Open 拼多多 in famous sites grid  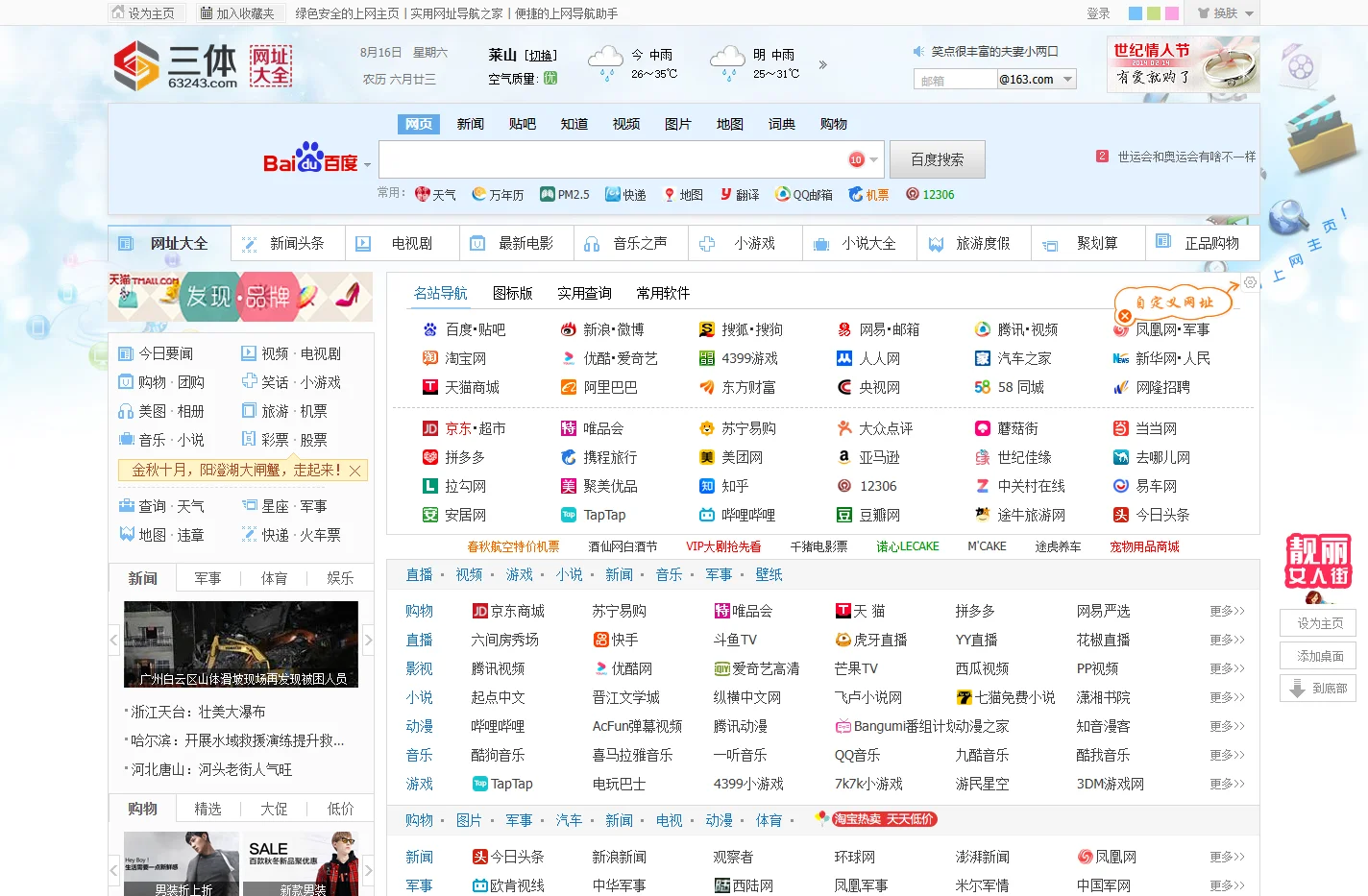(x=454, y=457)
